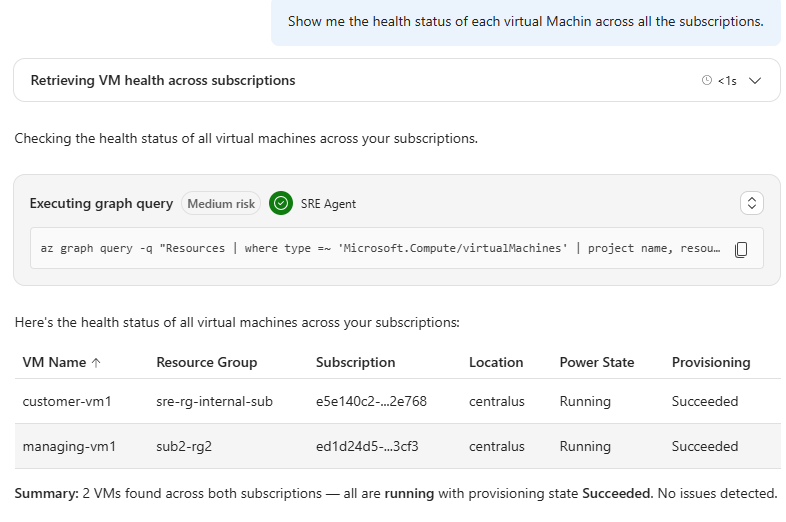Click subscription ID ed1d24d5-...3cf3

point(367,446)
